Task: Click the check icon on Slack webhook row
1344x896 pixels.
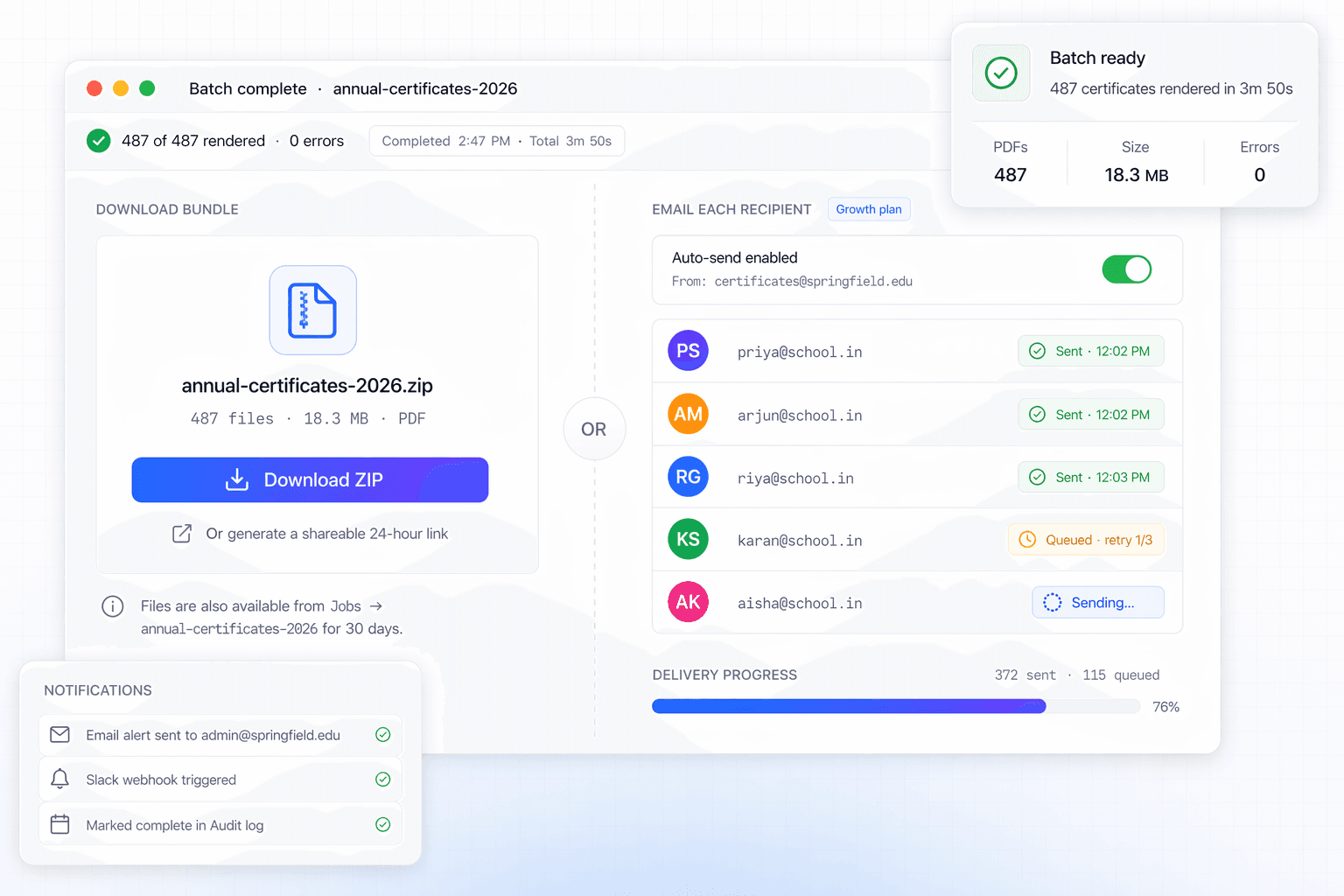Action: 383,779
